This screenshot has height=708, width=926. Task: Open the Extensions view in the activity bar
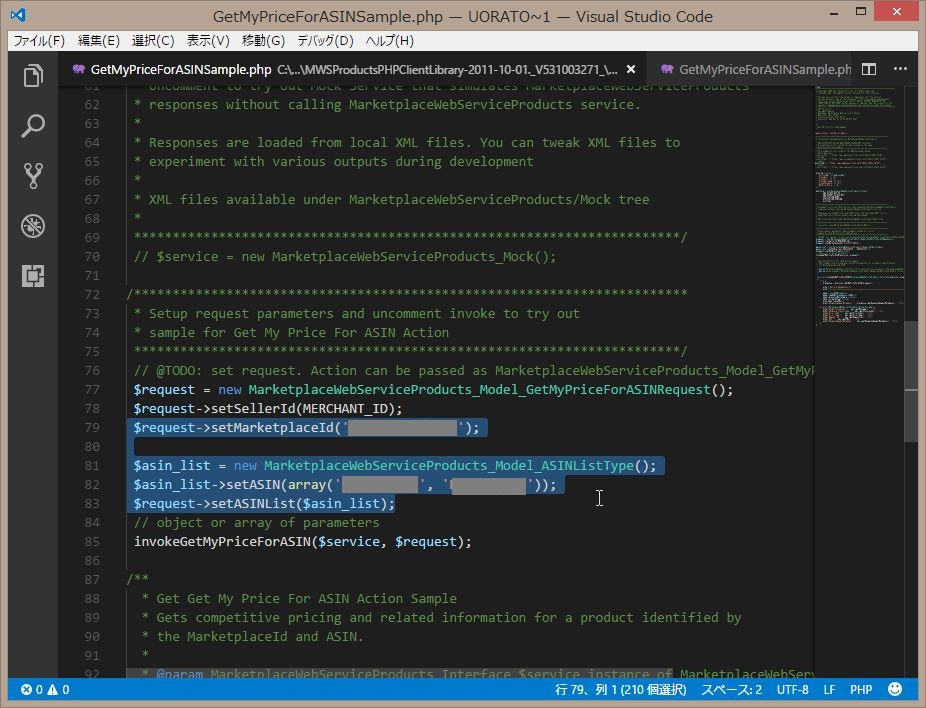pyautogui.click(x=33, y=276)
